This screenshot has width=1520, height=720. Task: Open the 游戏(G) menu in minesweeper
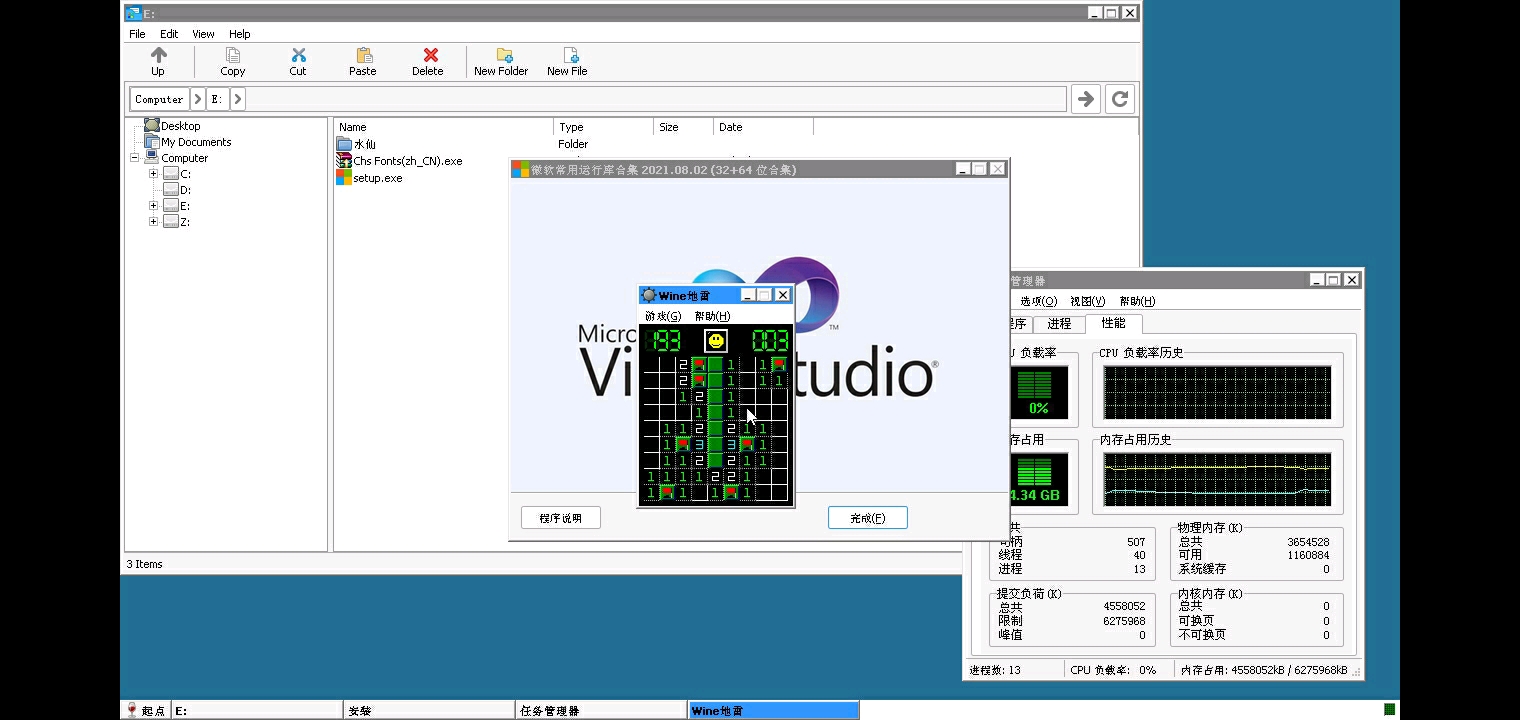click(x=662, y=316)
